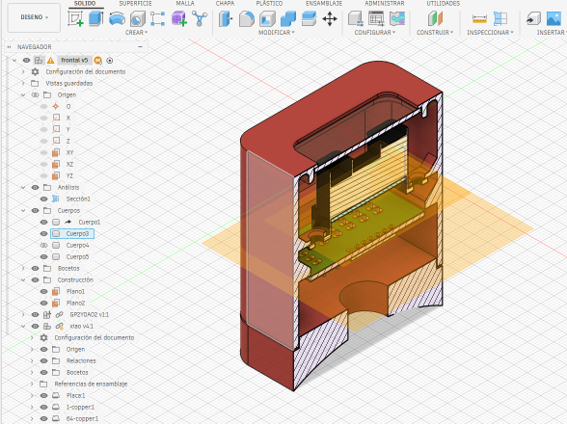
Task: Hide Cuerpo1 using its eye icon
Action: tap(44, 222)
